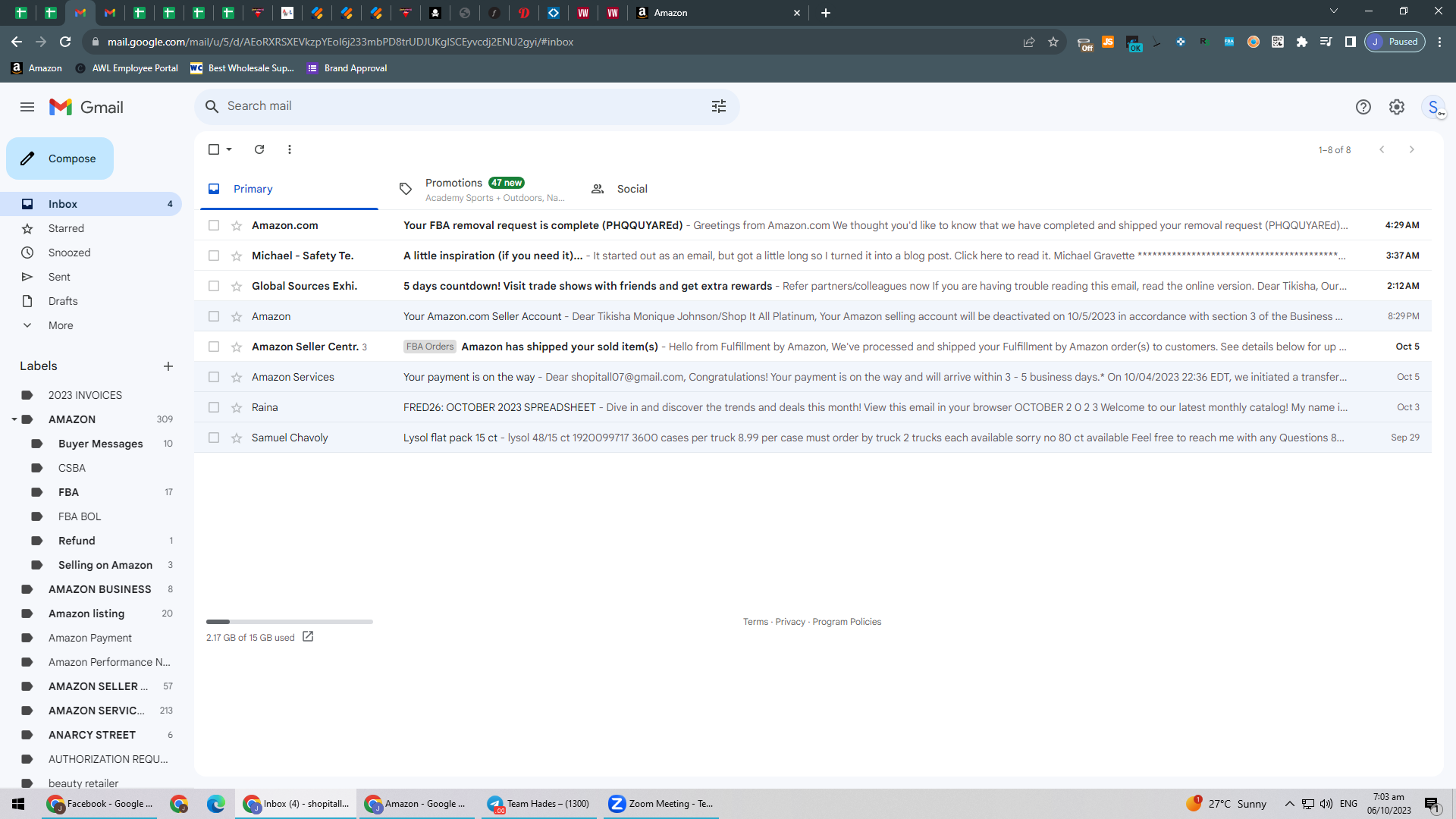Click the storage usage progress bar
Screen dimensions: 1456x819
pyautogui.click(x=290, y=622)
